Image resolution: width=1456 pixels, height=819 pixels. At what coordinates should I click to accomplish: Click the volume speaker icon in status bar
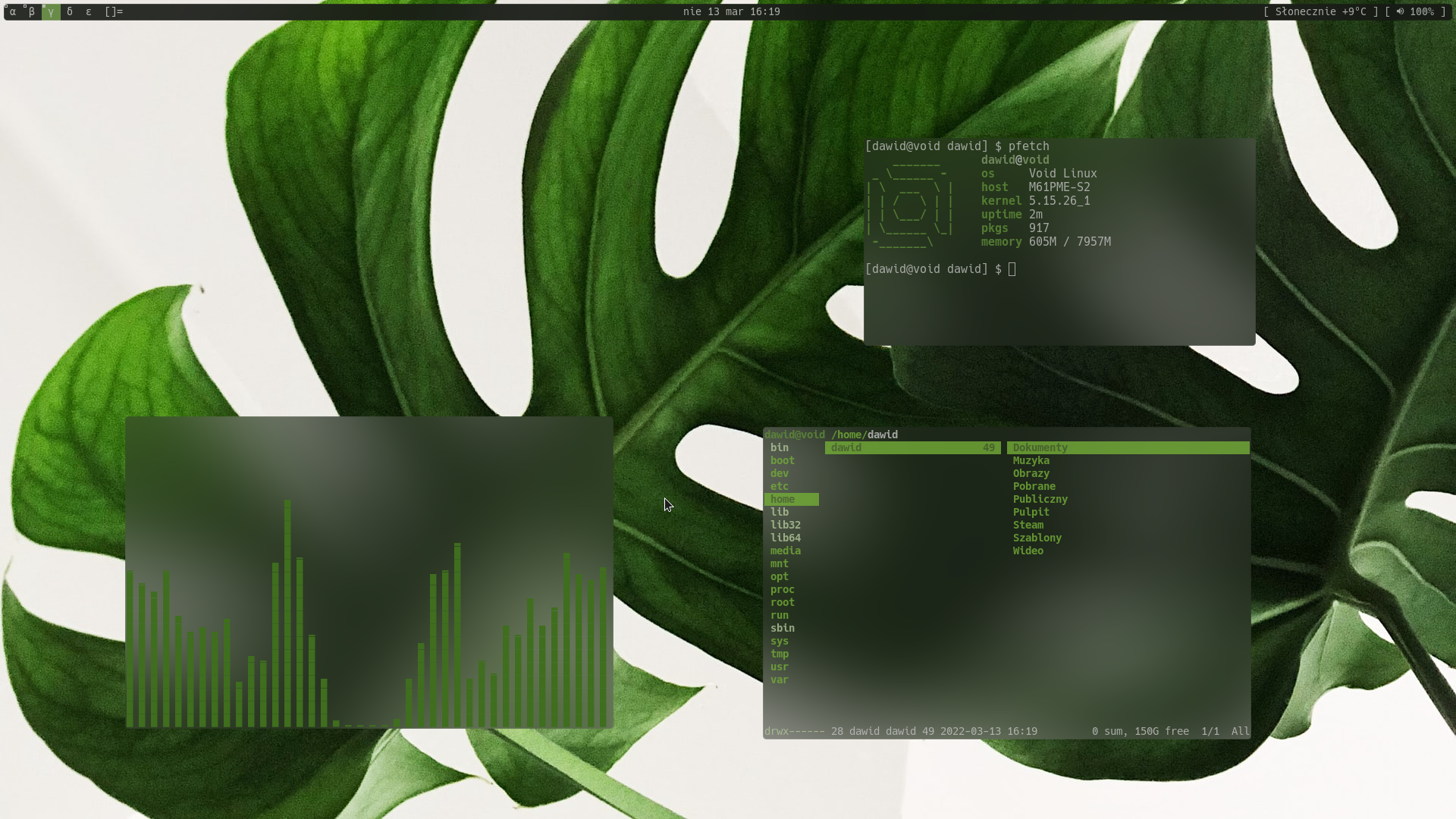click(1400, 11)
